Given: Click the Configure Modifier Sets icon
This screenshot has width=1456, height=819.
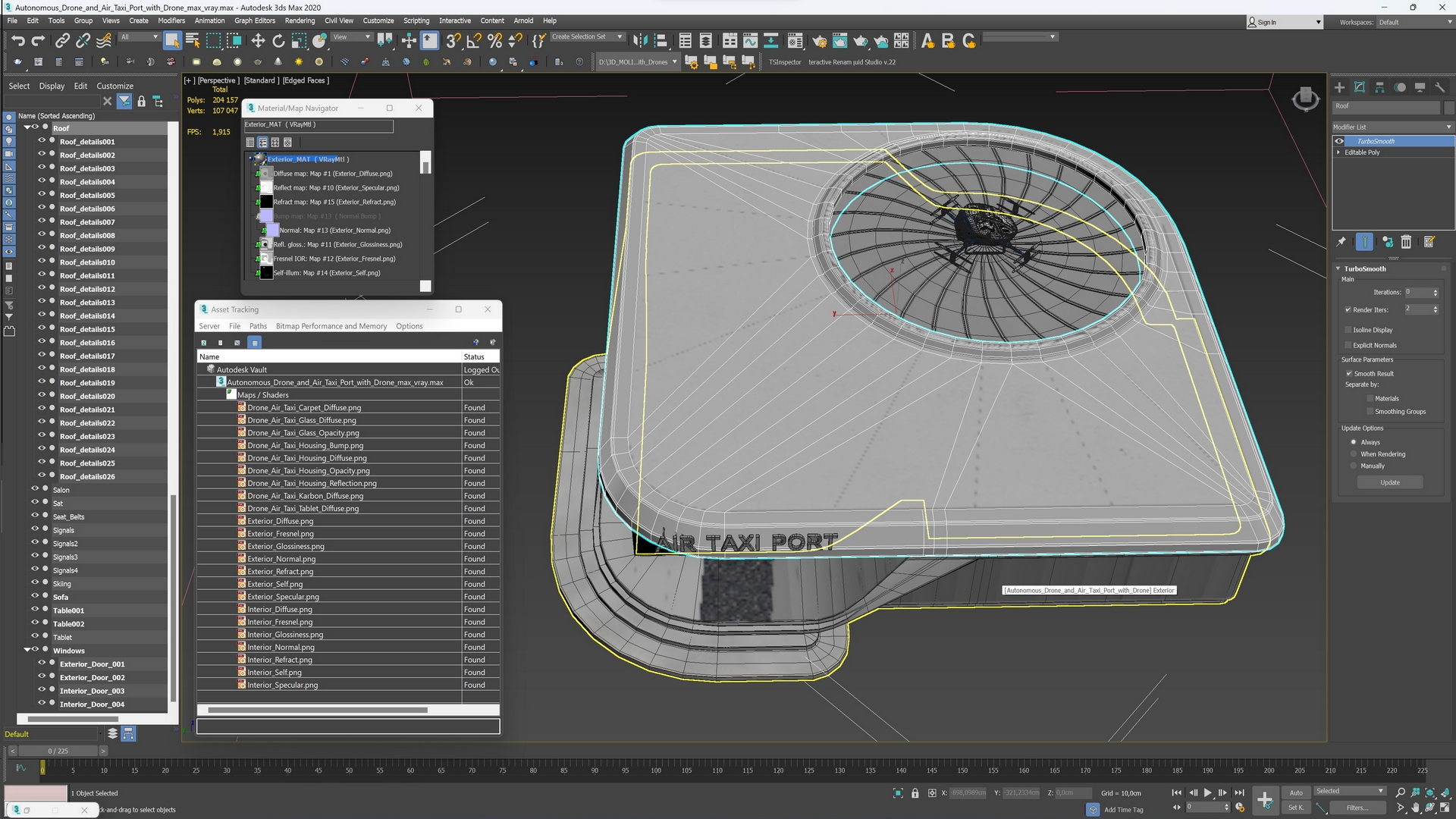Looking at the screenshot, I should pyautogui.click(x=1429, y=242).
